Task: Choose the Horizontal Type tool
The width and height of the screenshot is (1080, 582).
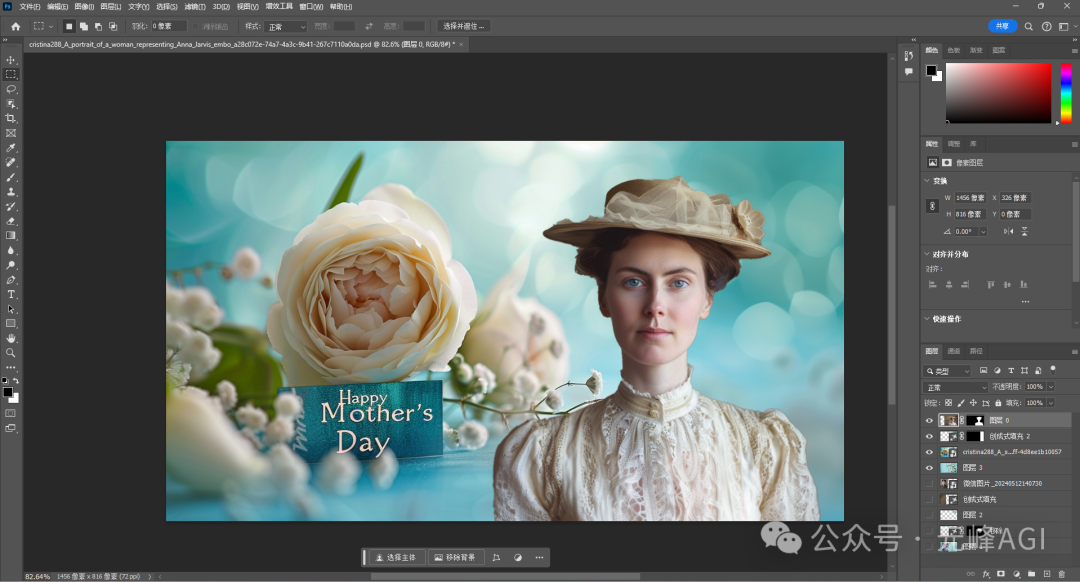Action: click(x=11, y=294)
